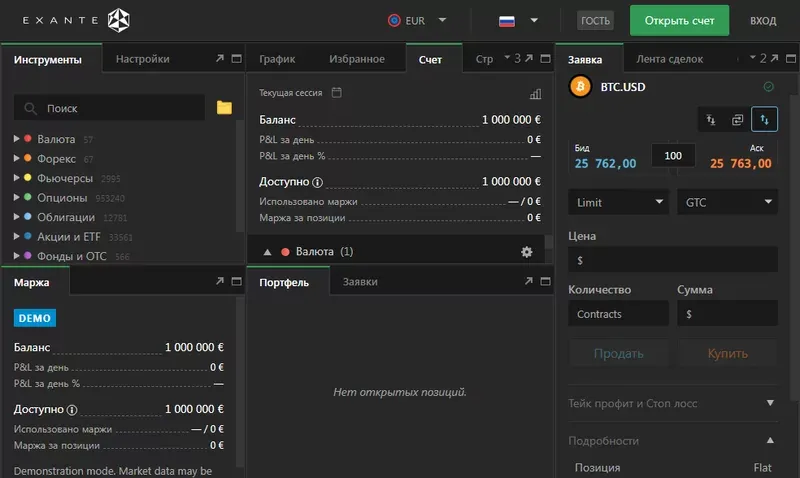This screenshot has width=800, height=478.
Task: Click the Купить buy button
Action: click(728, 353)
